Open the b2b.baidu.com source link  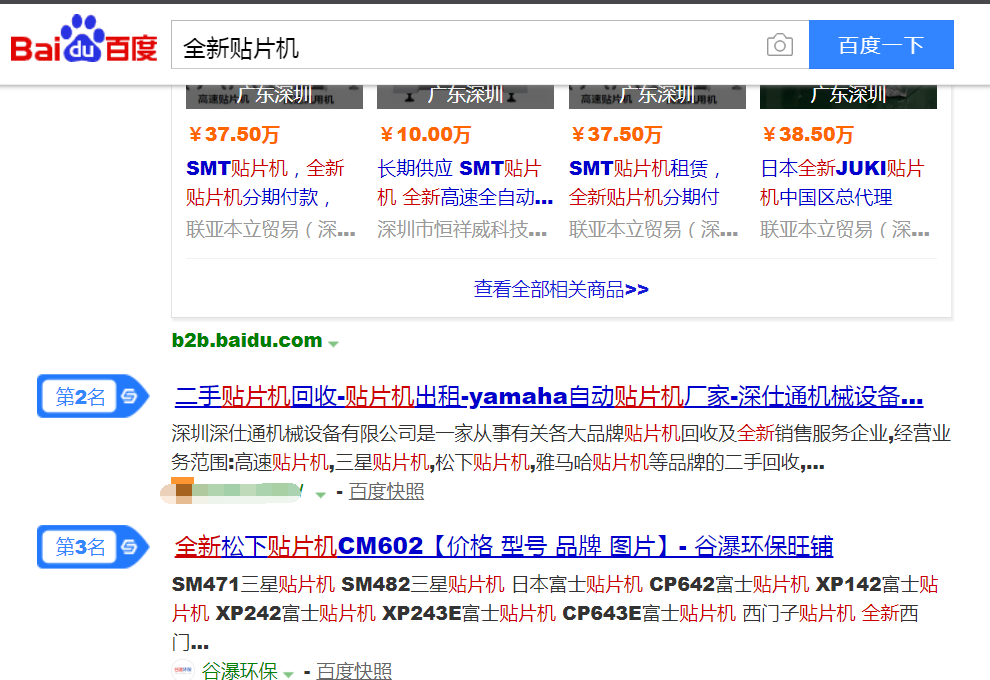(x=247, y=340)
